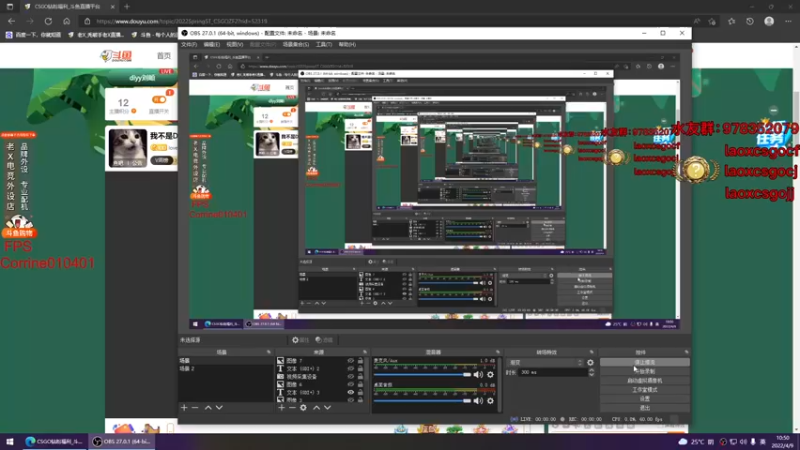Open the 文件(F) menu in OBS

(189, 44)
